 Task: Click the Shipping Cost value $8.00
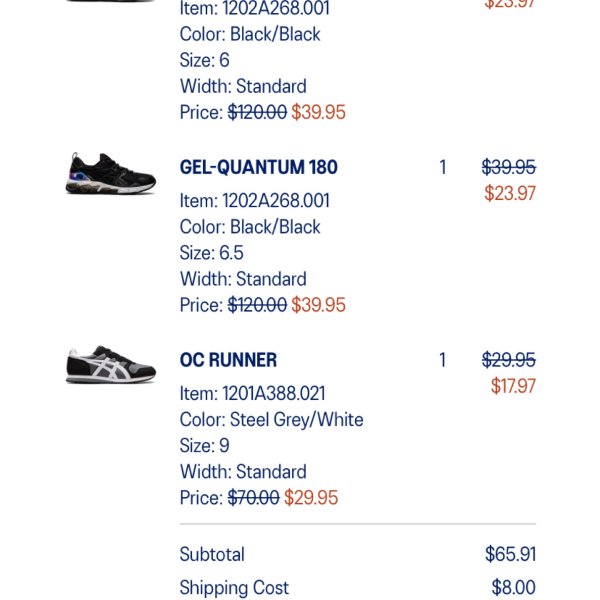514,587
